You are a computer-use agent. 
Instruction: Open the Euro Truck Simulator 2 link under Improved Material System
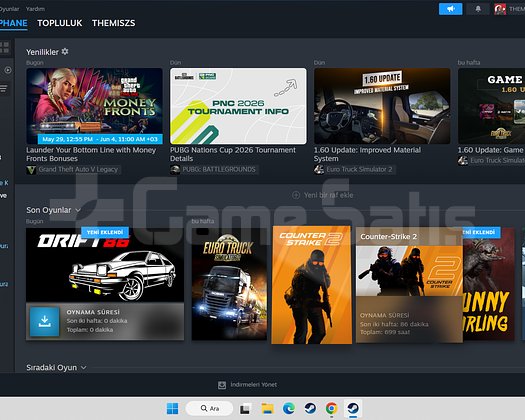[x=359, y=169]
